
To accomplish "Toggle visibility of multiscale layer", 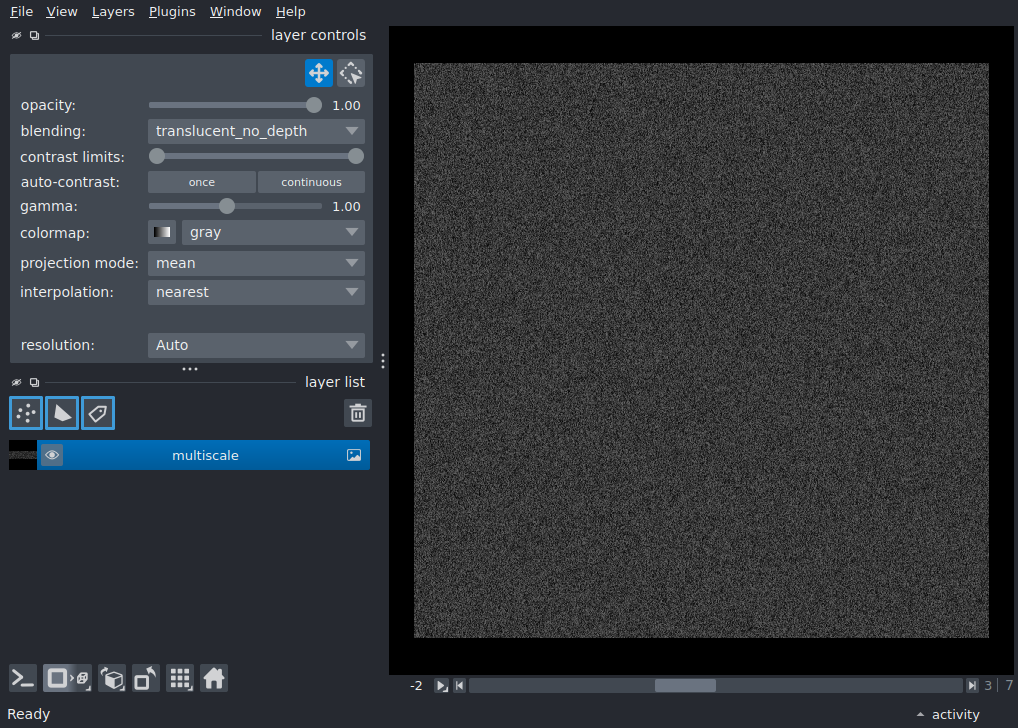I will tap(52, 455).
